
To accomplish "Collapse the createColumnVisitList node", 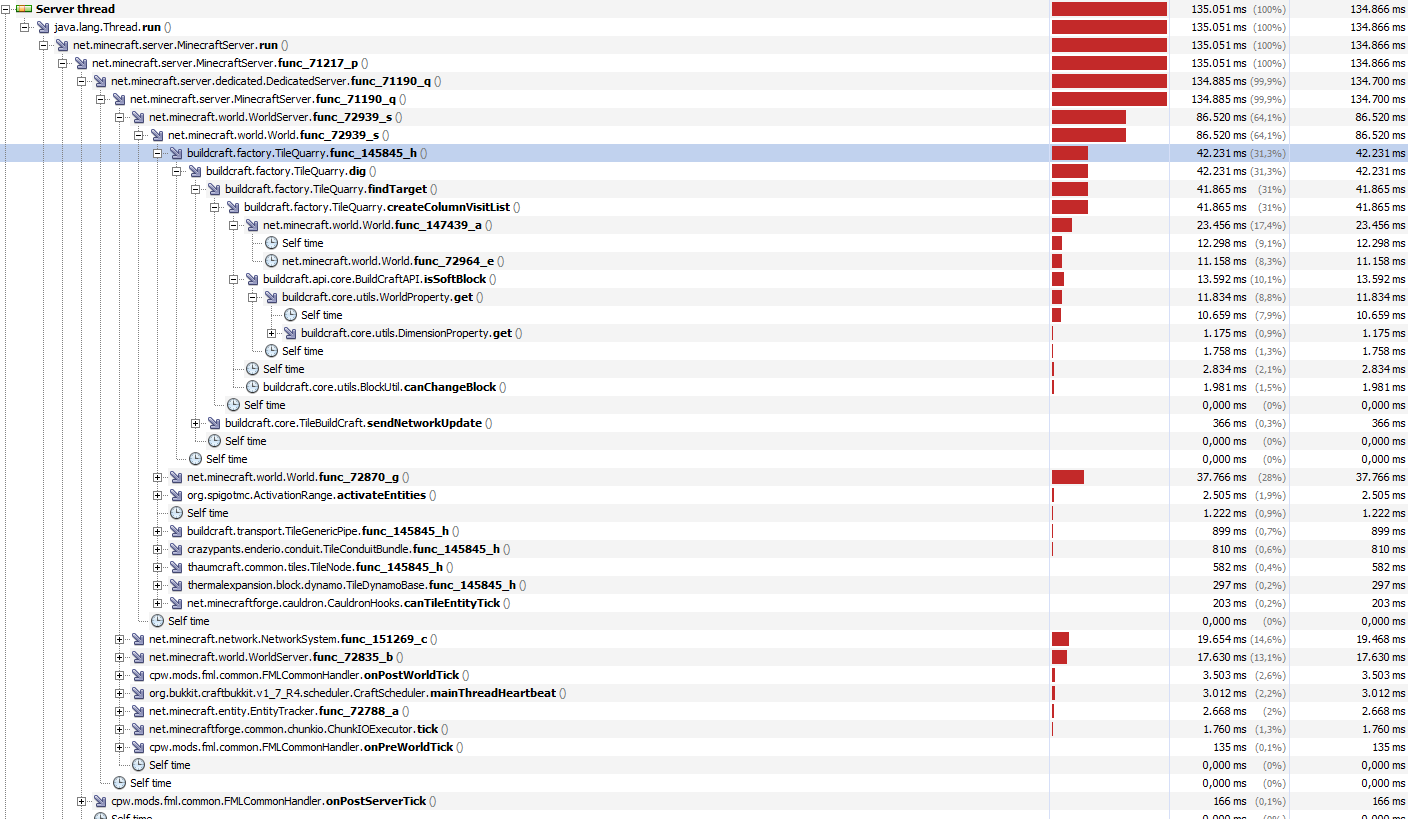I will click(215, 207).
